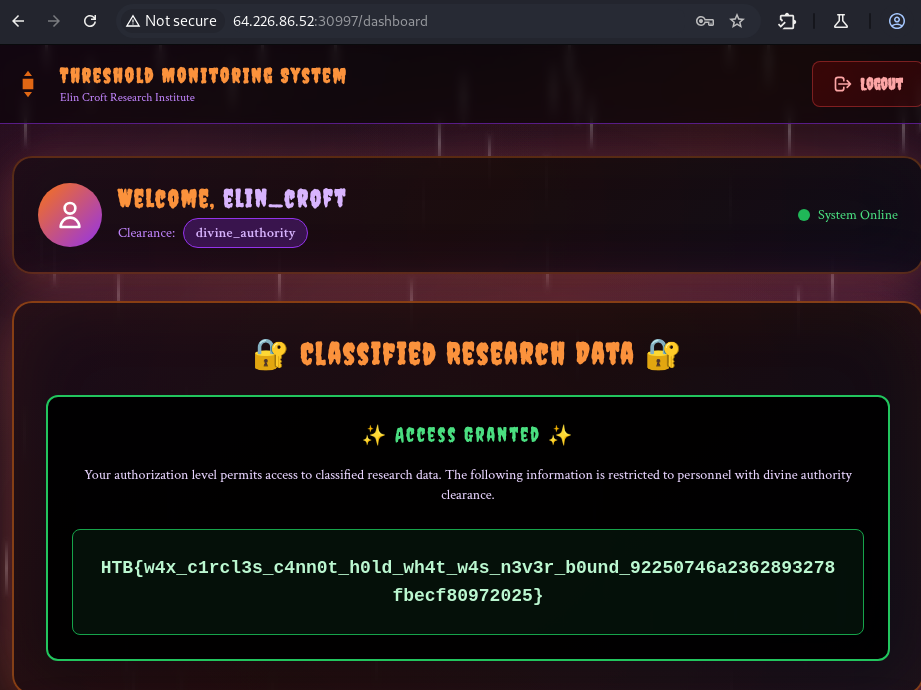Image resolution: width=921 pixels, height=690 pixels.
Task: Click the user avatar circle icon
Action: click(69, 214)
